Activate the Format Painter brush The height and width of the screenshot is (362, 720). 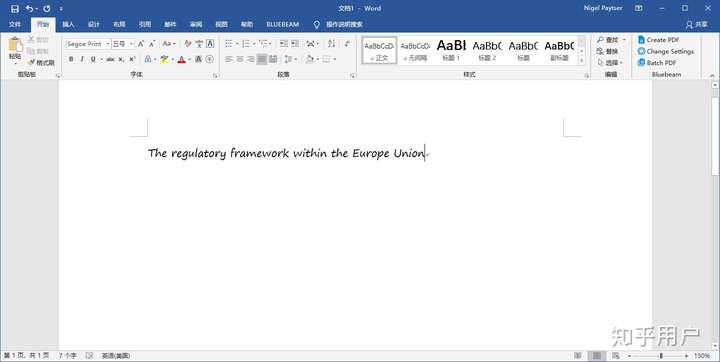[41, 62]
